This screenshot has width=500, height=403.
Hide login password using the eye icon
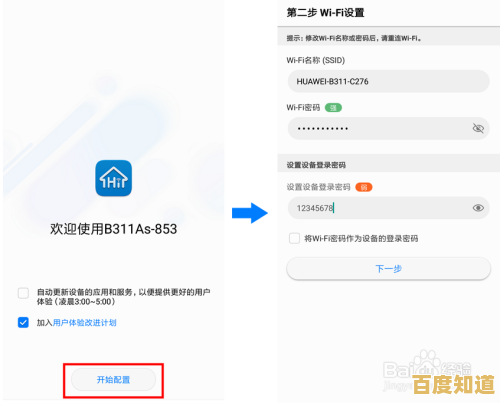coord(478,208)
